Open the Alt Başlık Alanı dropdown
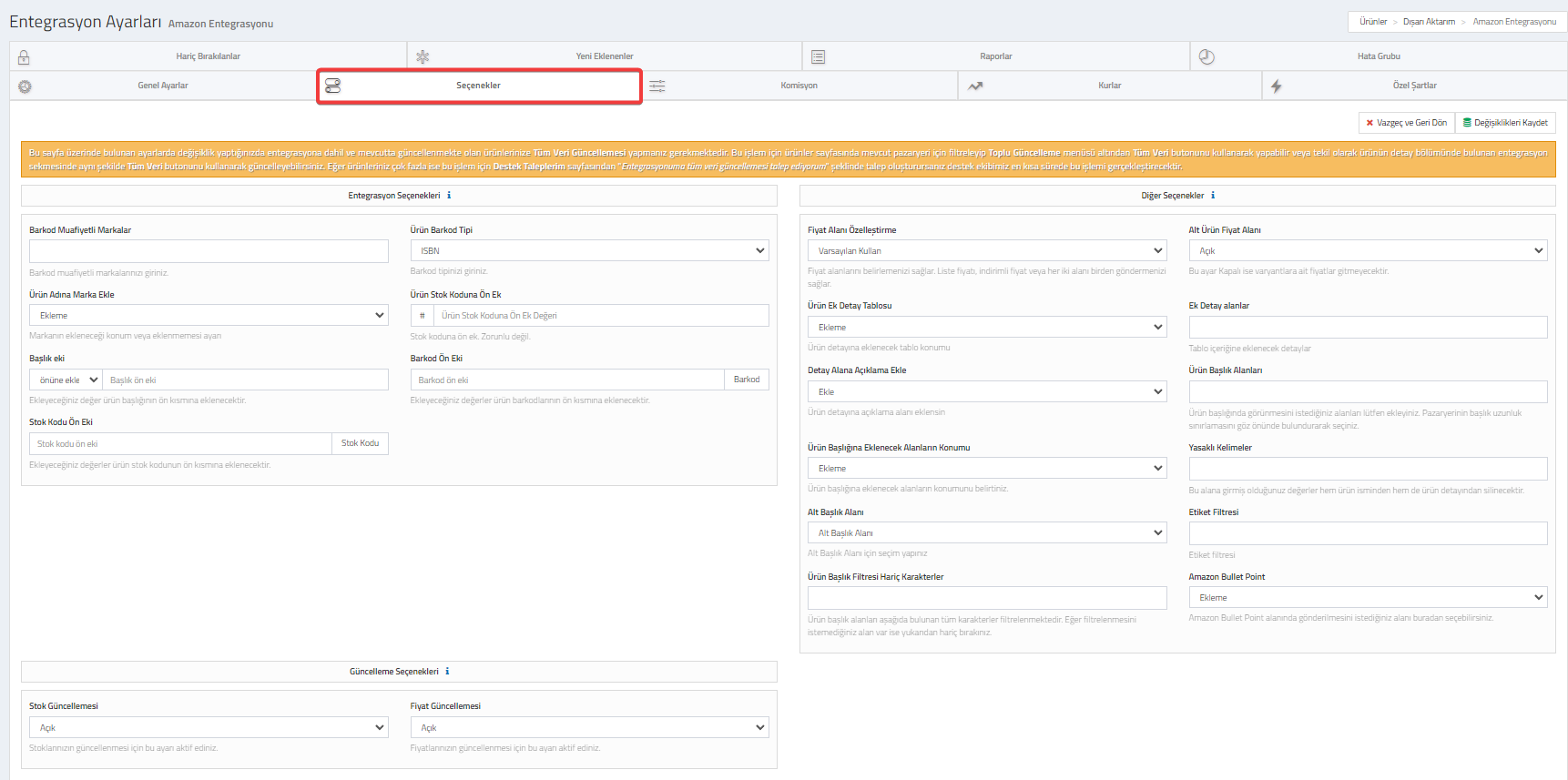Screen dimensions: 1568x780 pyautogui.click(x=987, y=533)
